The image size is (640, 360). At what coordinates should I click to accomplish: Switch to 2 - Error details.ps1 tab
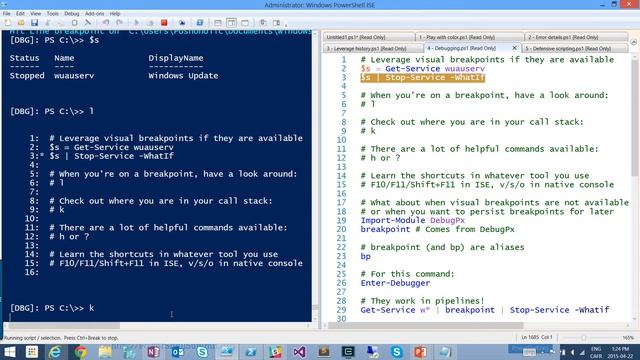click(x=576, y=37)
